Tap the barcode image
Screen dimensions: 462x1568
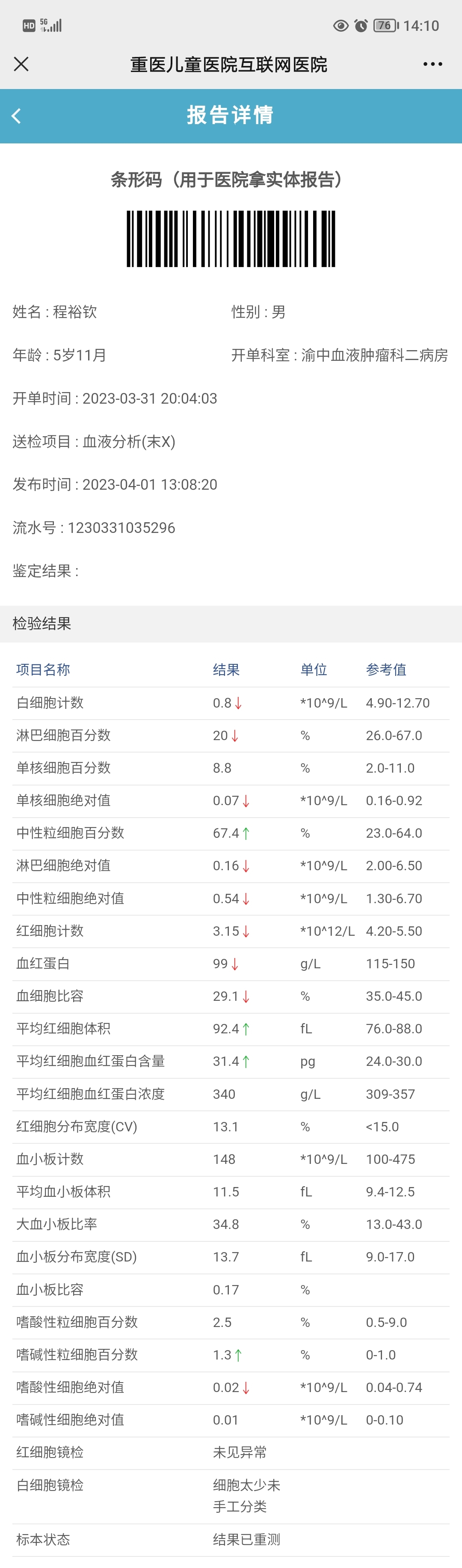point(231,238)
